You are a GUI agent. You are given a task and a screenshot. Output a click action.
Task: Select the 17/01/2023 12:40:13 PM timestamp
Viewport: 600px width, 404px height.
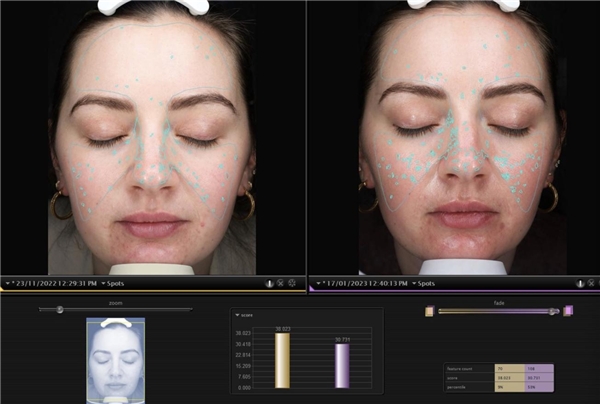coord(367,283)
